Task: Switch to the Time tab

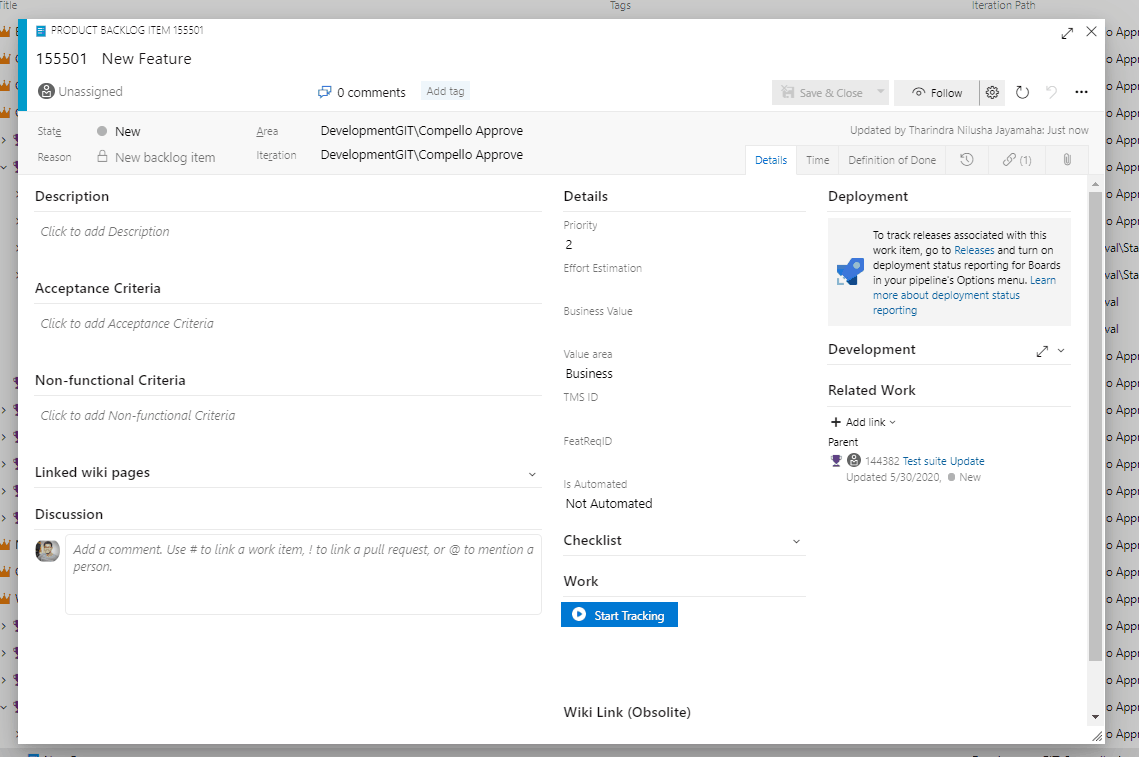Action: pos(817,160)
